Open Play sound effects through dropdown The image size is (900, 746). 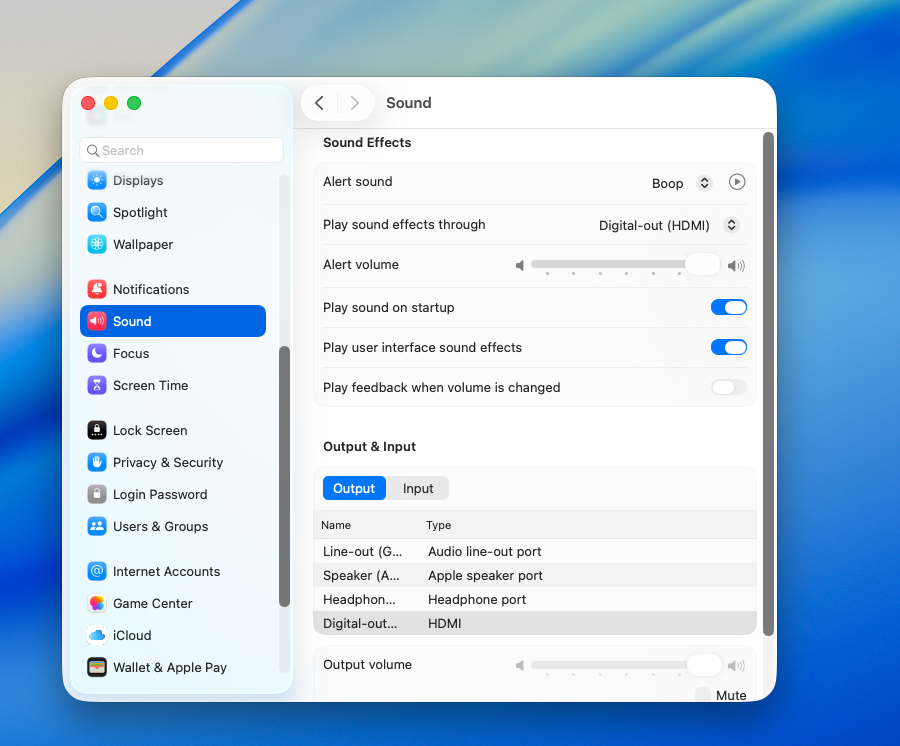point(669,225)
